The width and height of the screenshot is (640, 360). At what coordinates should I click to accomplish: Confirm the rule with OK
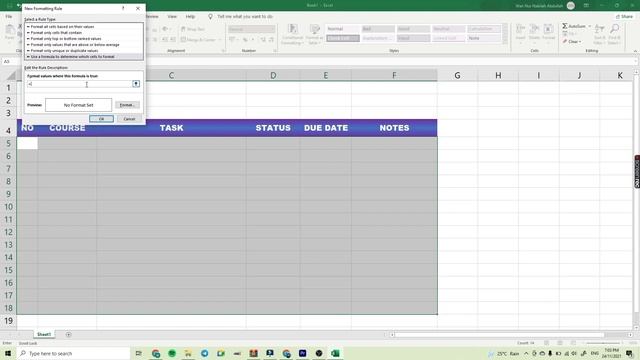point(101,119)
